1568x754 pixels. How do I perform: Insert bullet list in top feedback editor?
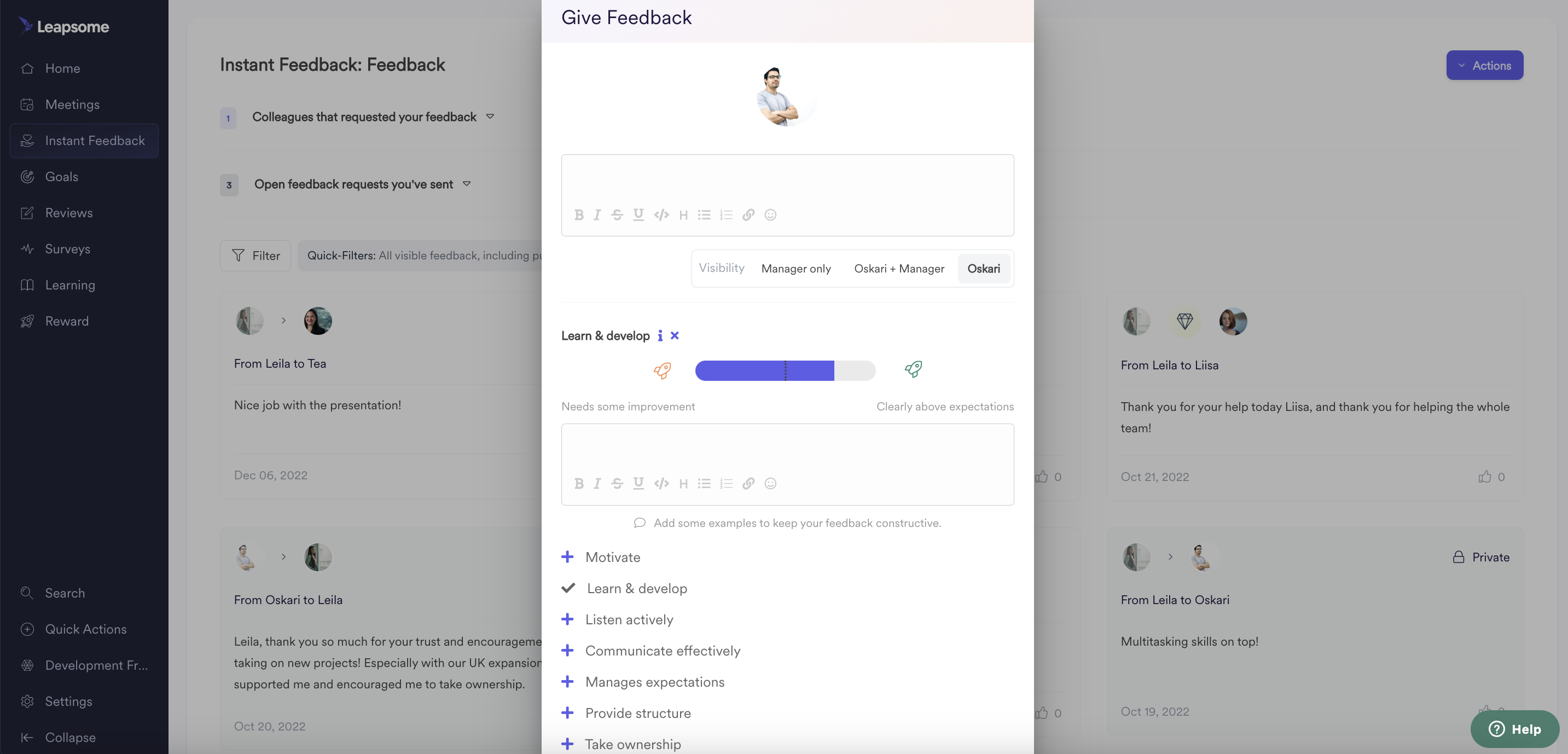tap(704, 215)
